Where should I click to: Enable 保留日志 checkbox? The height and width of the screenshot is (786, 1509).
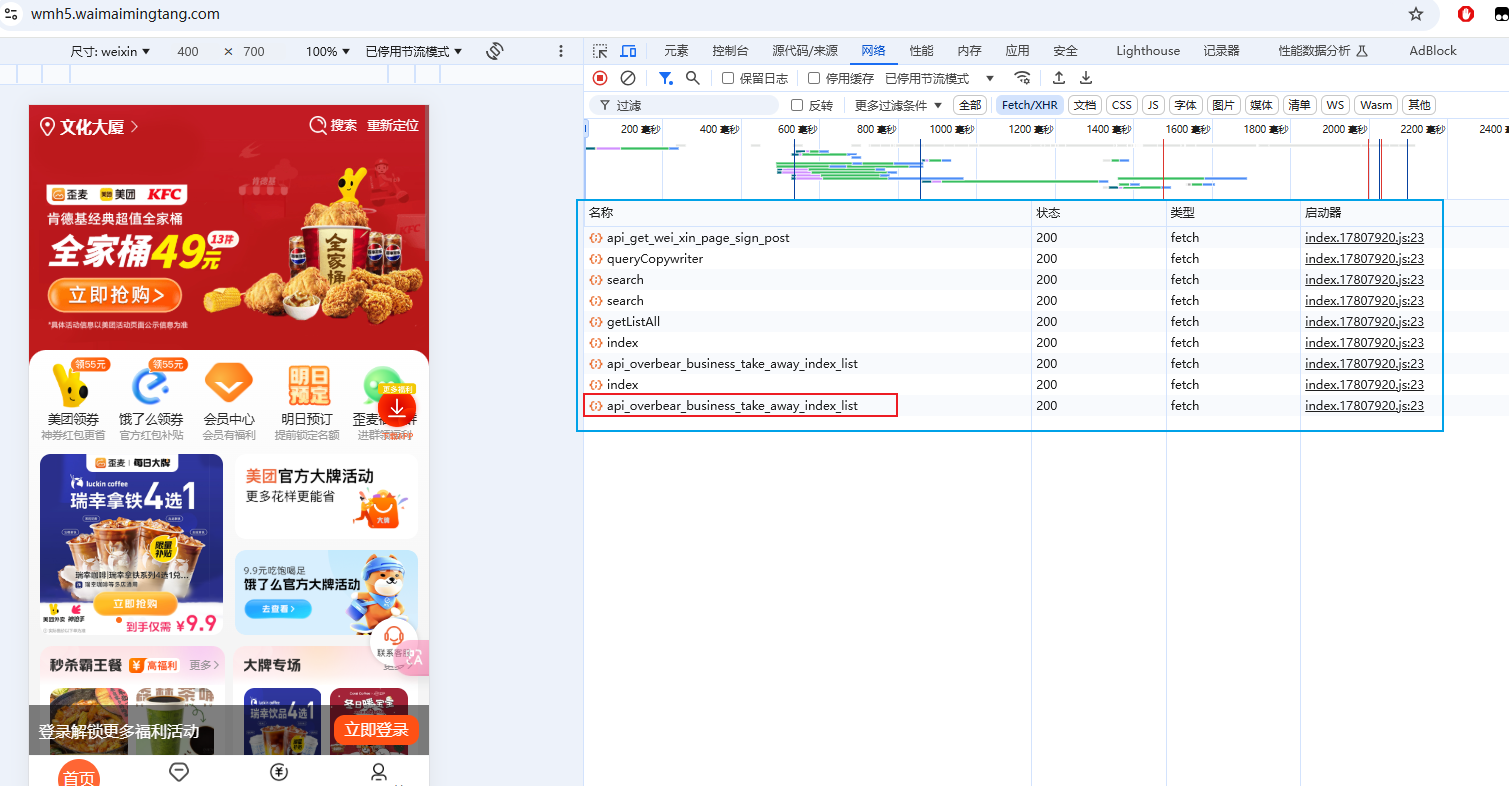tap(728, 78)
